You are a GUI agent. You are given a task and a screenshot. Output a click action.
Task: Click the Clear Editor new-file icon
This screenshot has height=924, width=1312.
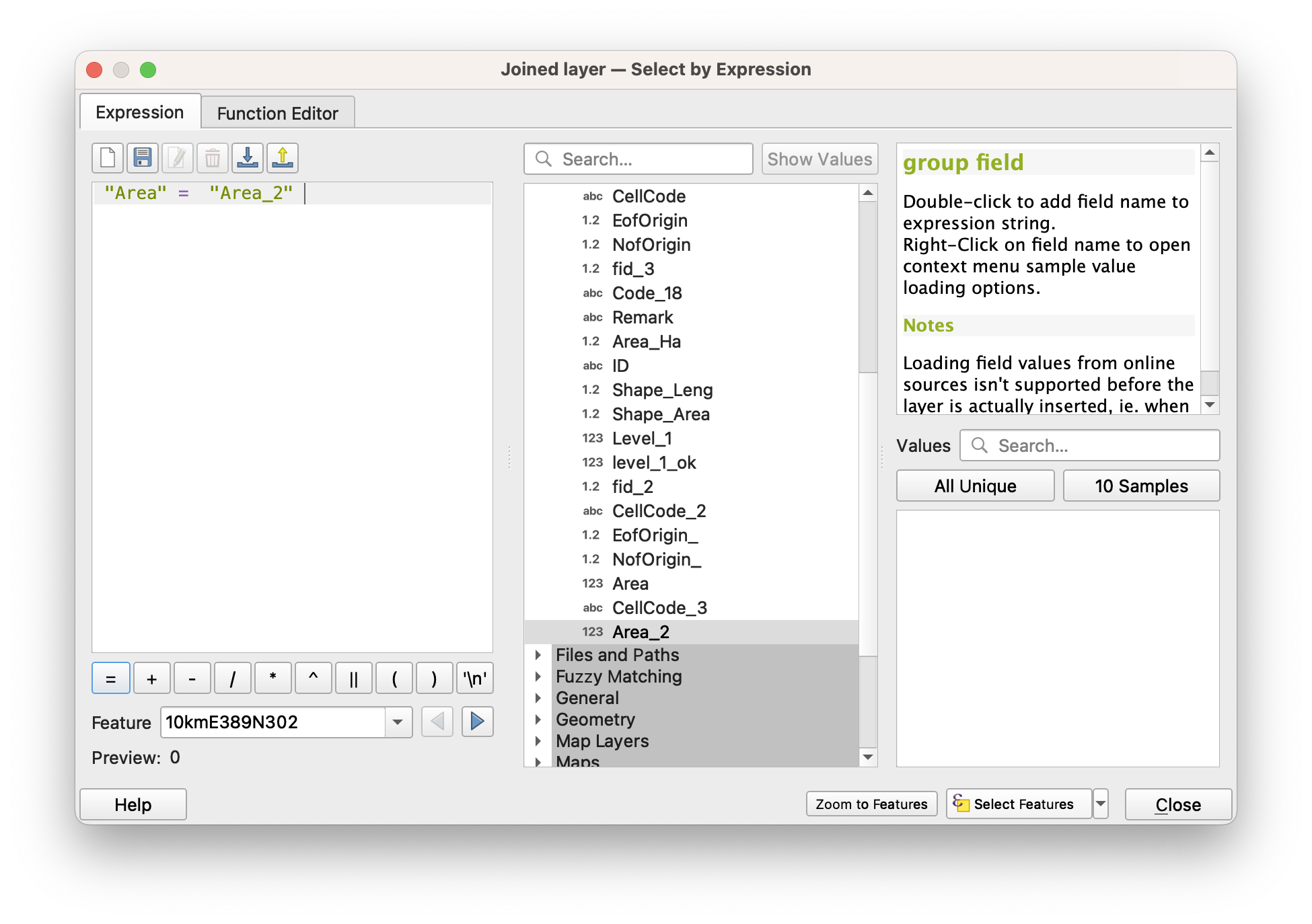(108, 159)
